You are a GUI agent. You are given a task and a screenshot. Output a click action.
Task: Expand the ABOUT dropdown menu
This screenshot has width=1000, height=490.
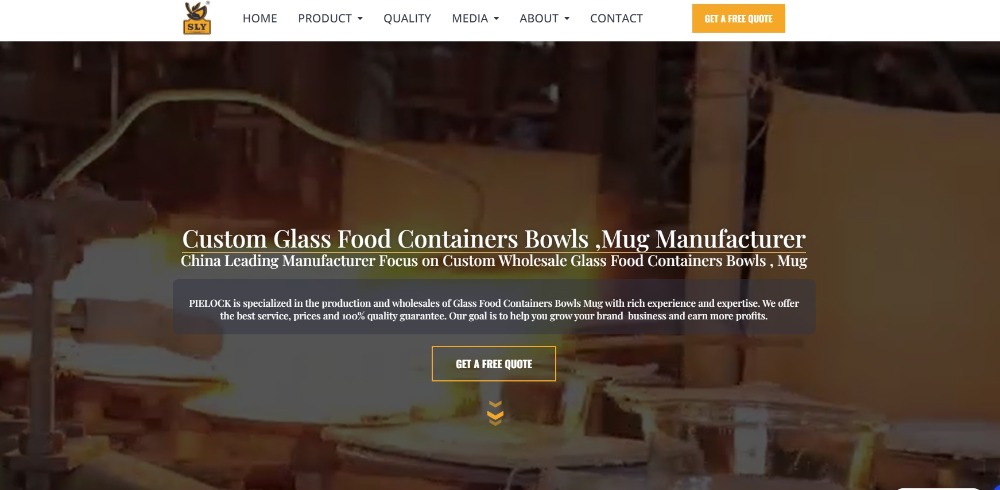(545, 19)
